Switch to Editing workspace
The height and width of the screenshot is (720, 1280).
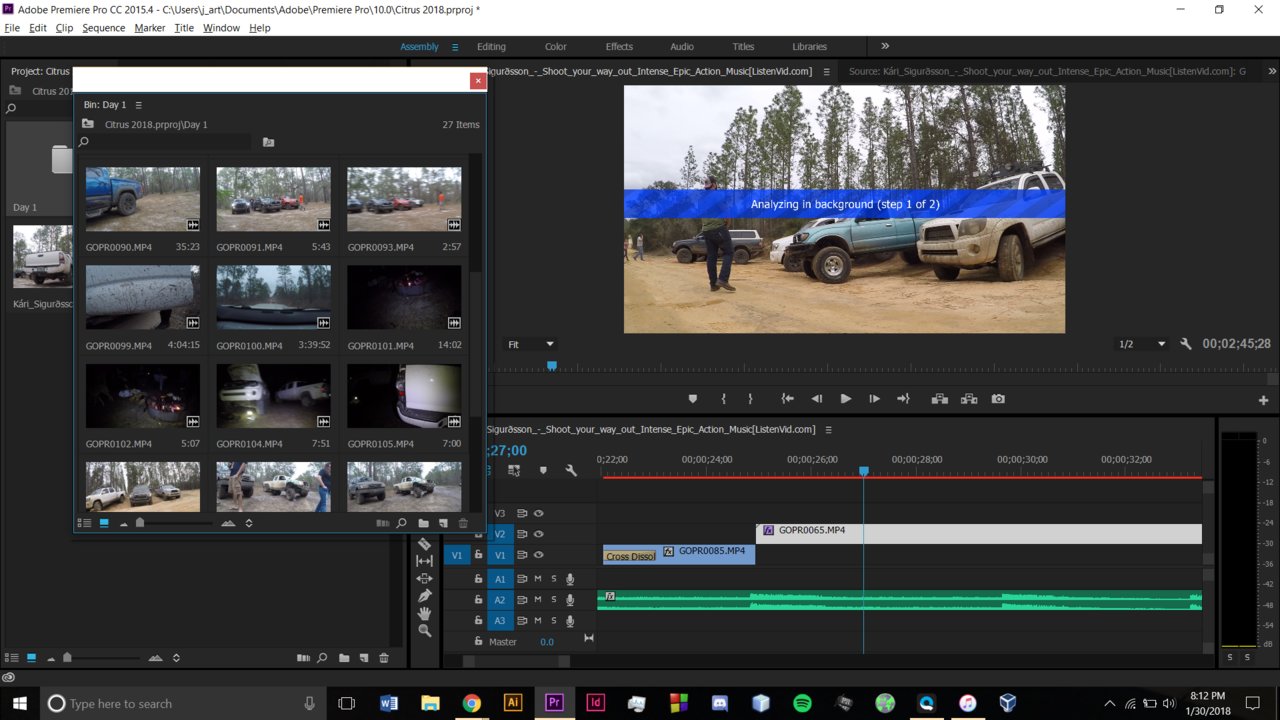pyautogui.click(x=491, y=47)
